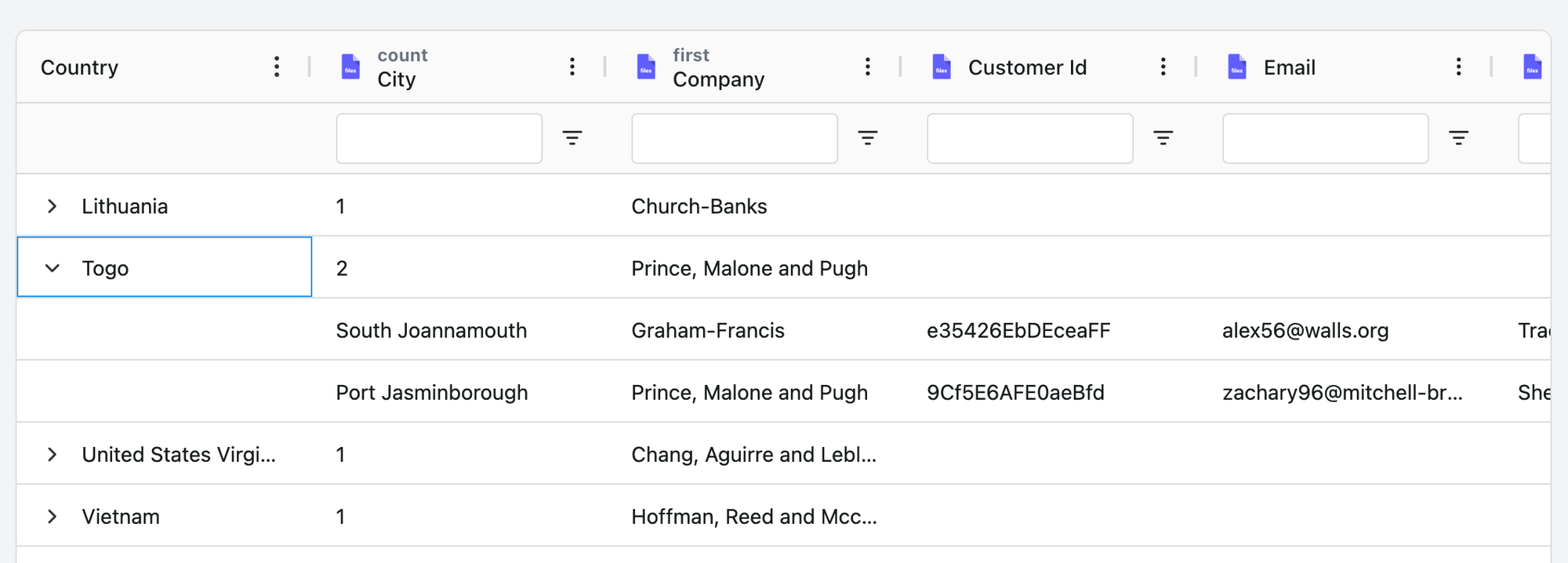Expand the Lithuania group row
Viewport: 1568px width, 563px height.
coord(52,206)
